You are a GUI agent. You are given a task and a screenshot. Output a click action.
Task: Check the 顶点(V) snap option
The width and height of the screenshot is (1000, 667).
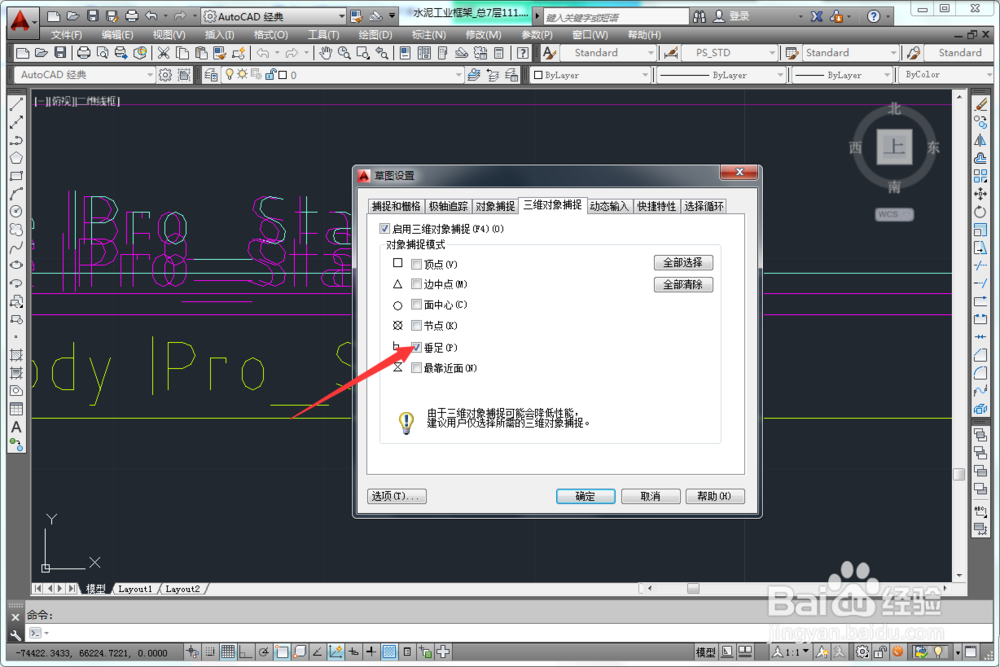coord(416,264)
